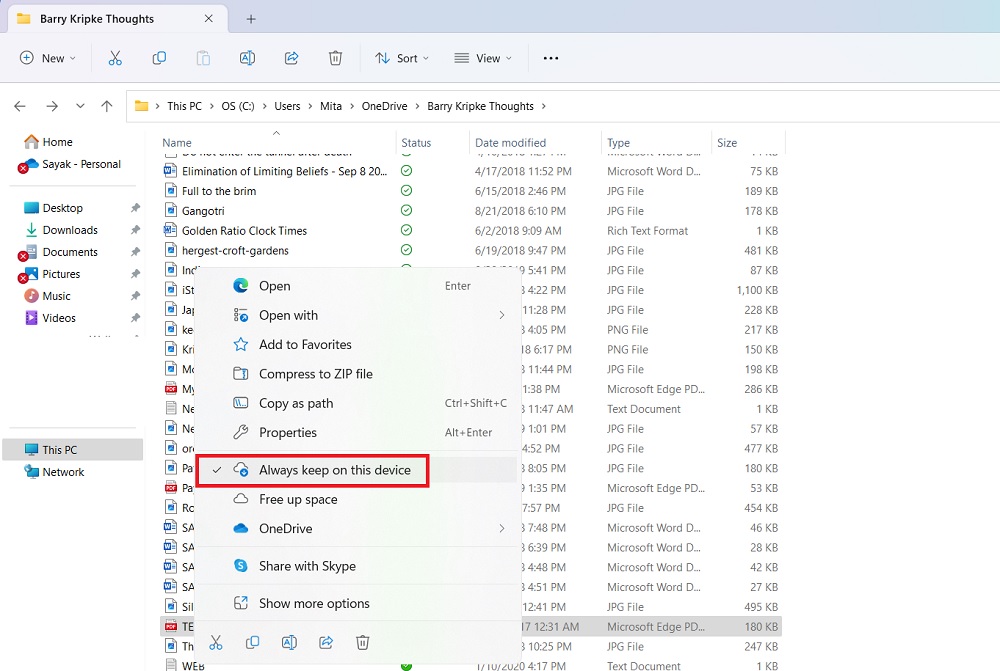The height and width of the screenshot is (671, 1000).
Task: Open the View dropdown menu
Action: pos(483,58)
